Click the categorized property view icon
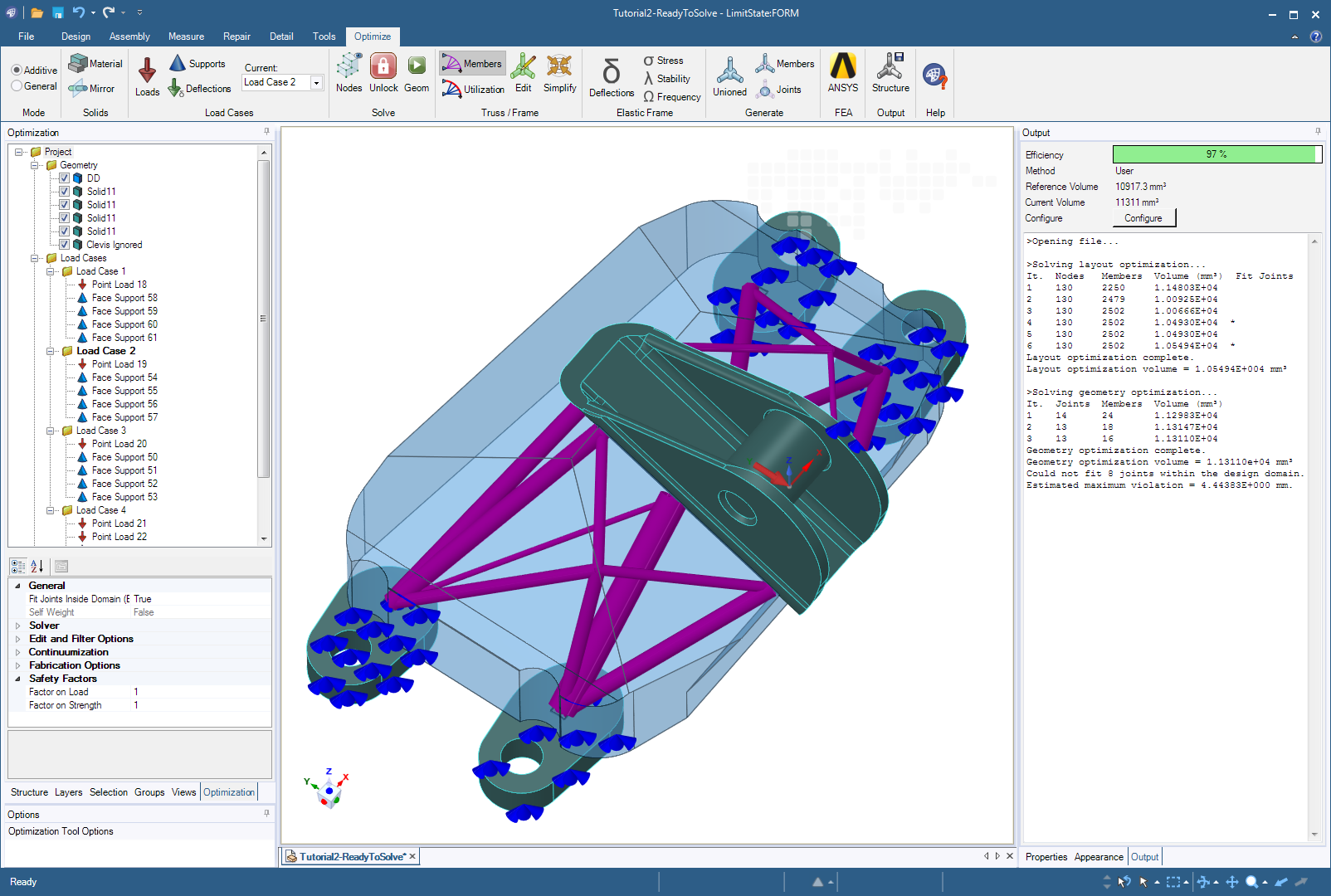The image size is (1331, 896). tap(18, 566)
